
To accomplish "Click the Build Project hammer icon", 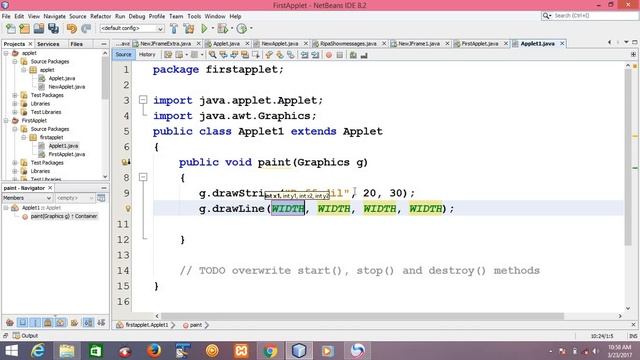I will click(x=174, y=29).
